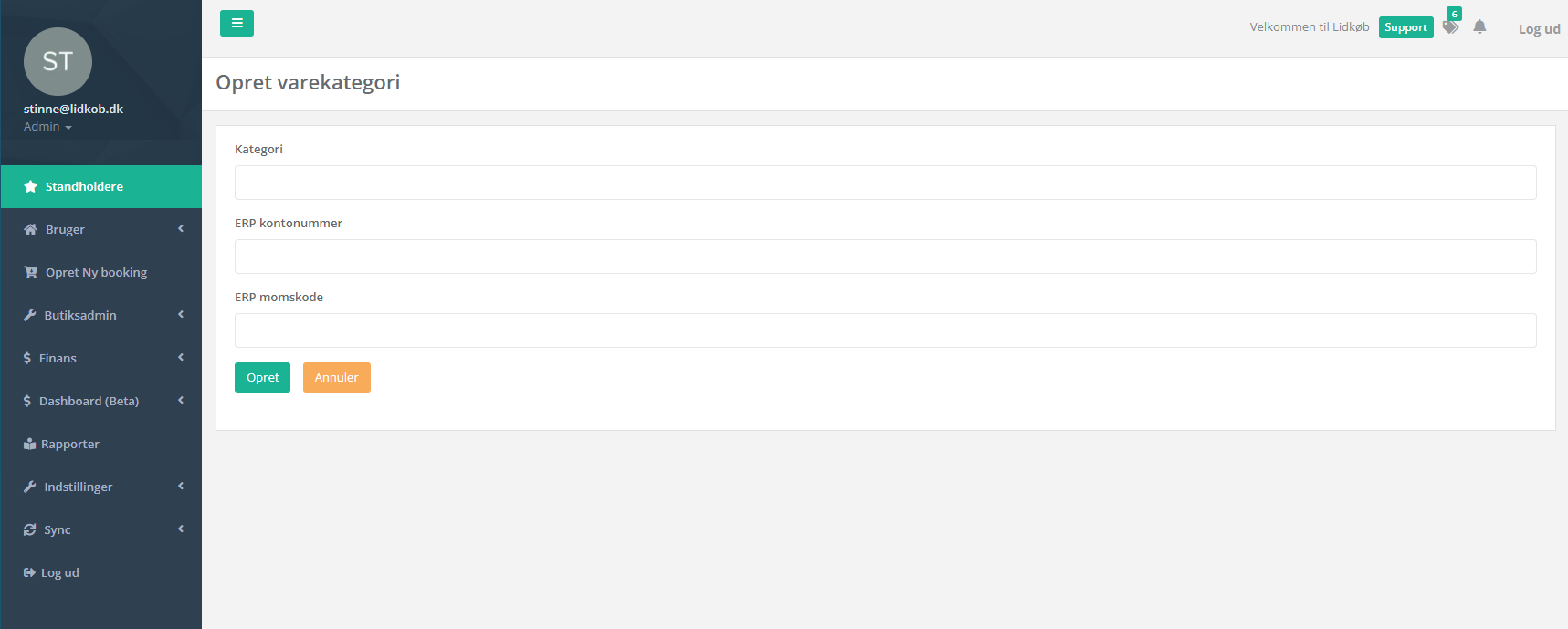The width and height of the screenshot is (1568, 629).
Task: Click the orange Annuler button
Action: click(x=336, y=377)
